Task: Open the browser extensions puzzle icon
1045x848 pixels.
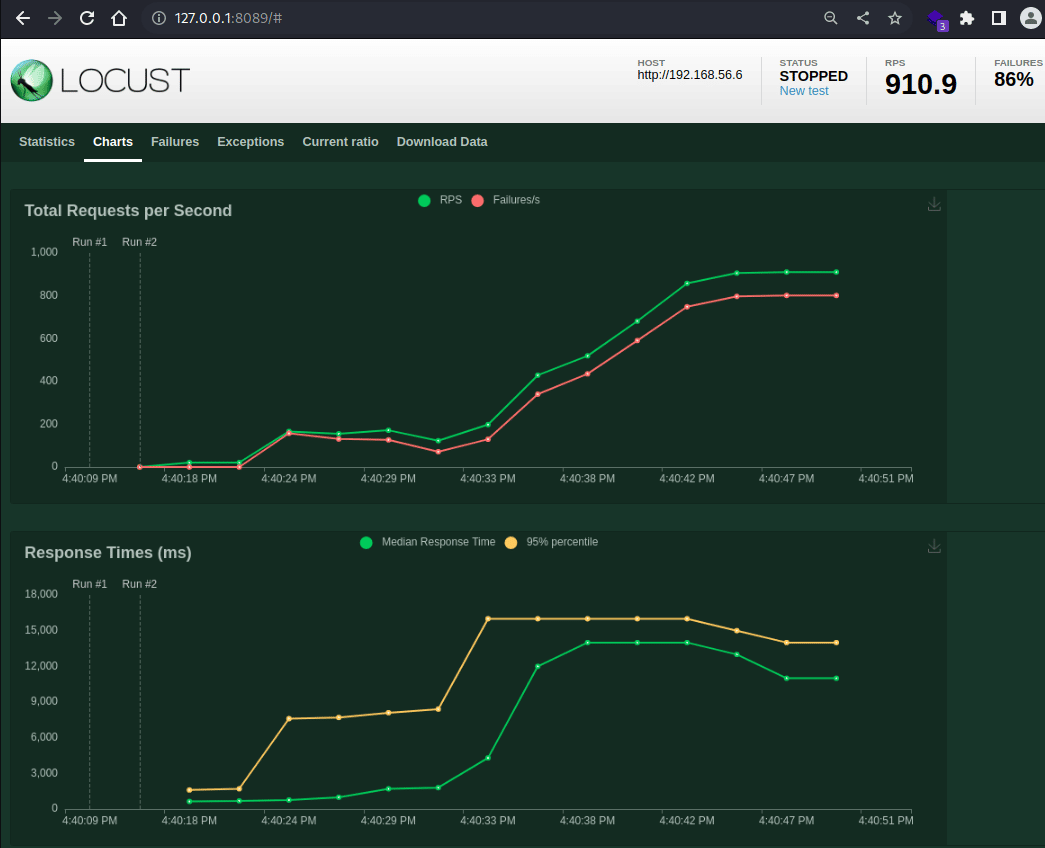Action: (967, 18)
